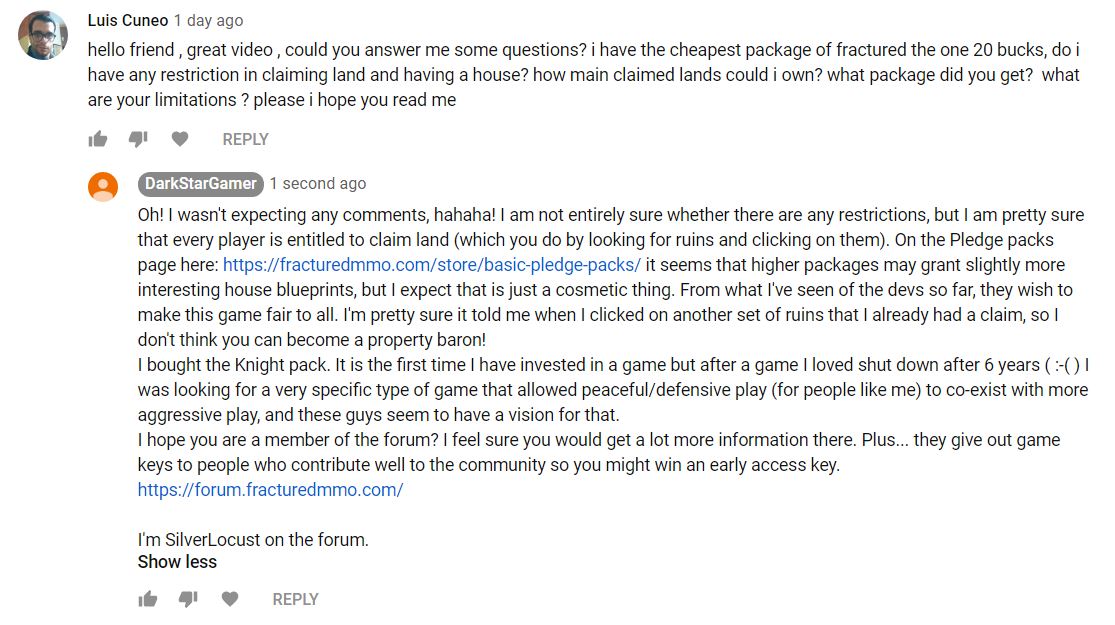Click the "I'm SilverLocust on the forum" line

click(253, 540)
